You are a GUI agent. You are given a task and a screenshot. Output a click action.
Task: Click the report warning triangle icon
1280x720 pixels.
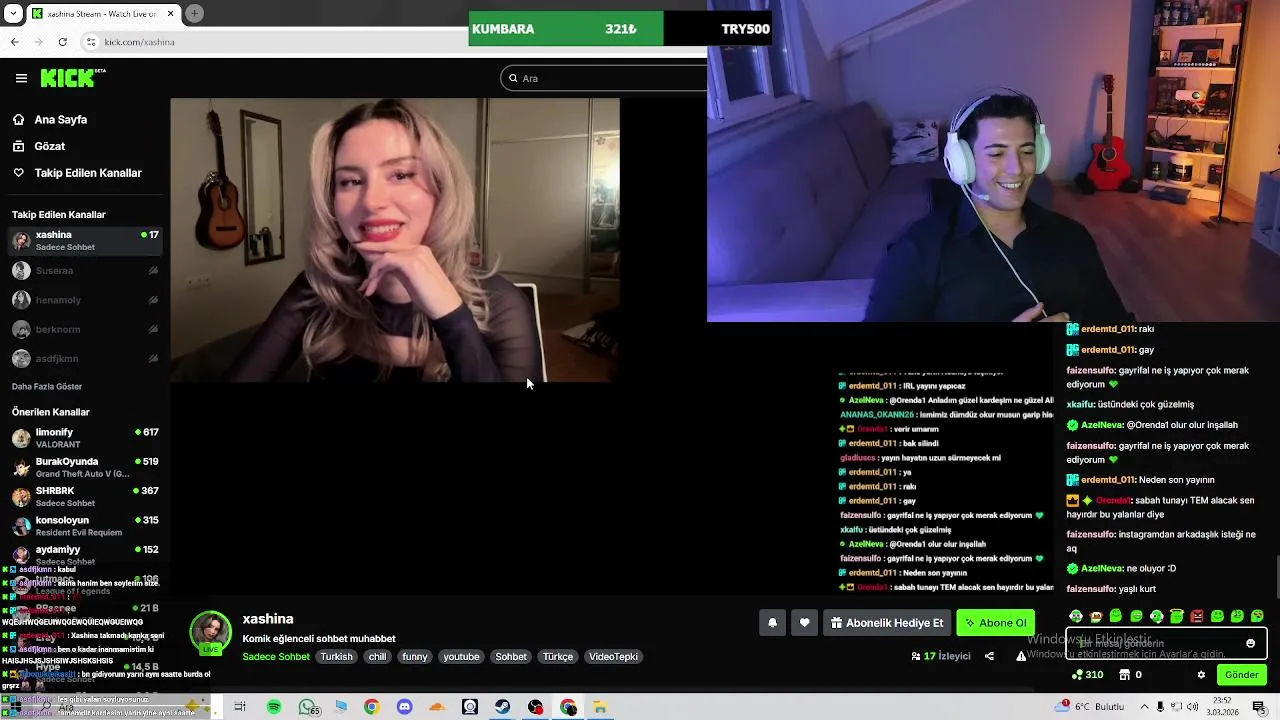(x=1021, y=656)
